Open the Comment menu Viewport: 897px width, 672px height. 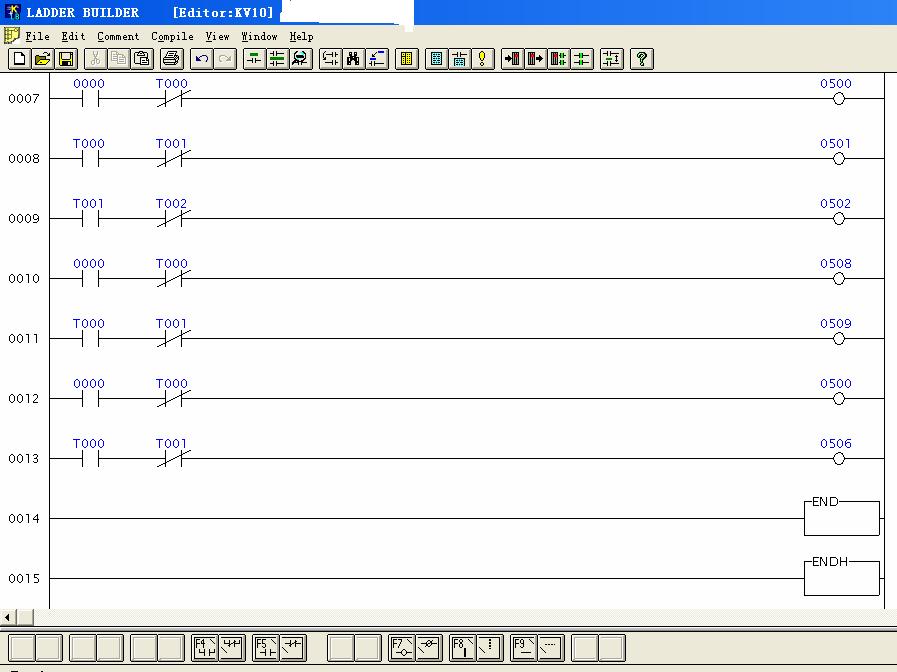pos(118,37)
